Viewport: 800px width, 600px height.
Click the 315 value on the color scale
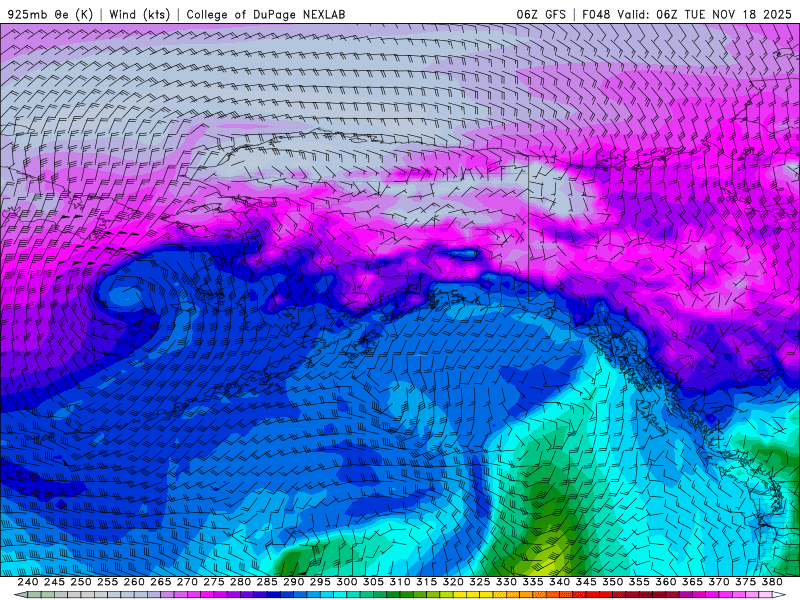426,582
